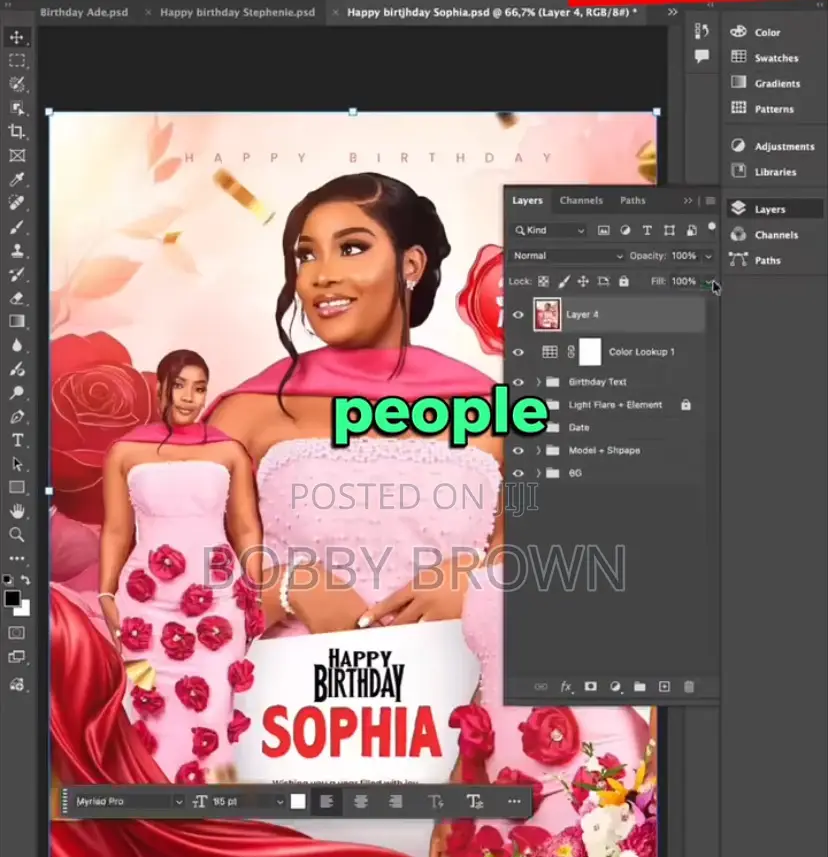Select the Hand tool
The width and height of the screenshot is (828, 857).
click(17, 511)
